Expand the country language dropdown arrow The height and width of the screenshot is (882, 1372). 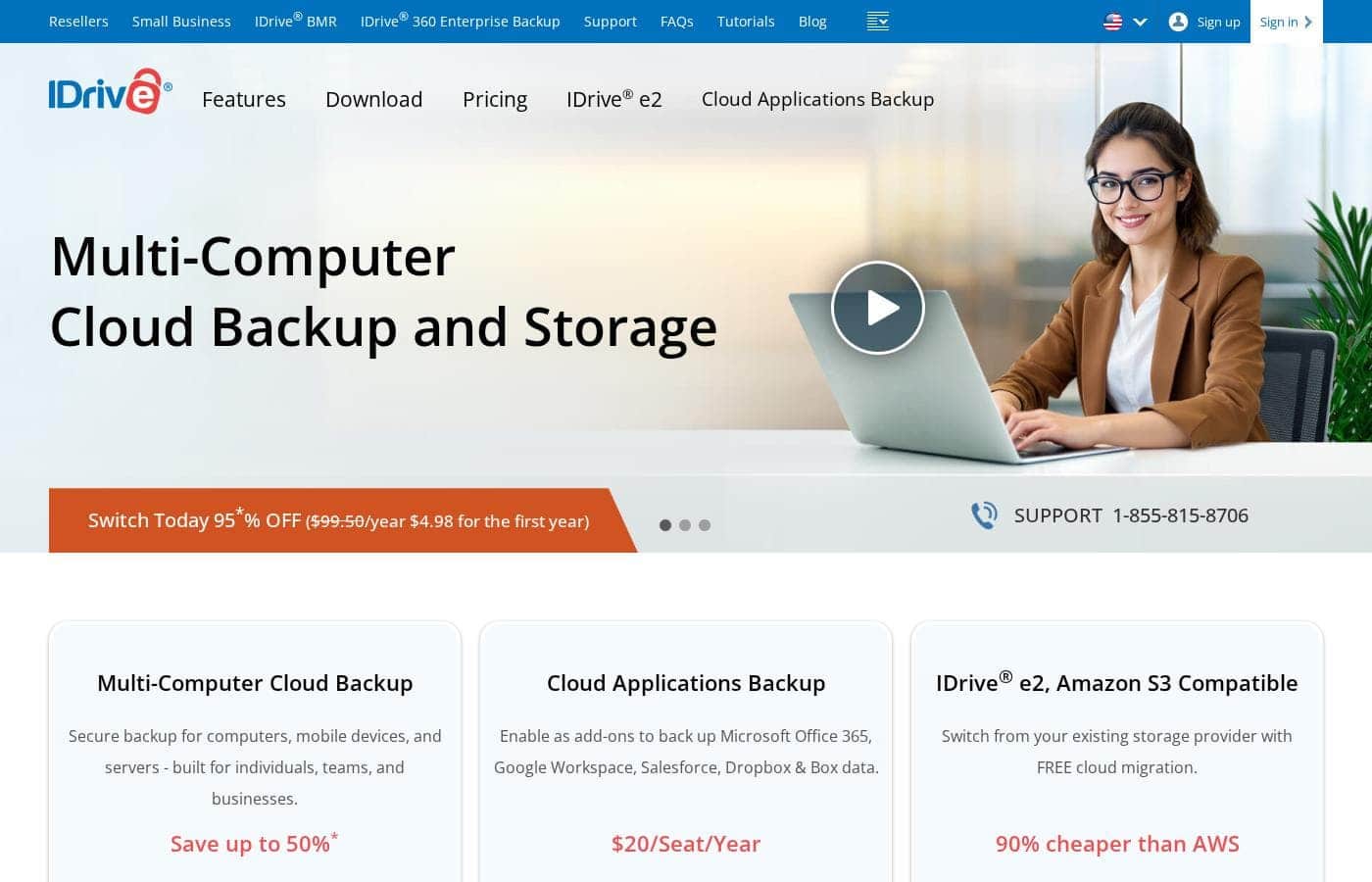1140,22
